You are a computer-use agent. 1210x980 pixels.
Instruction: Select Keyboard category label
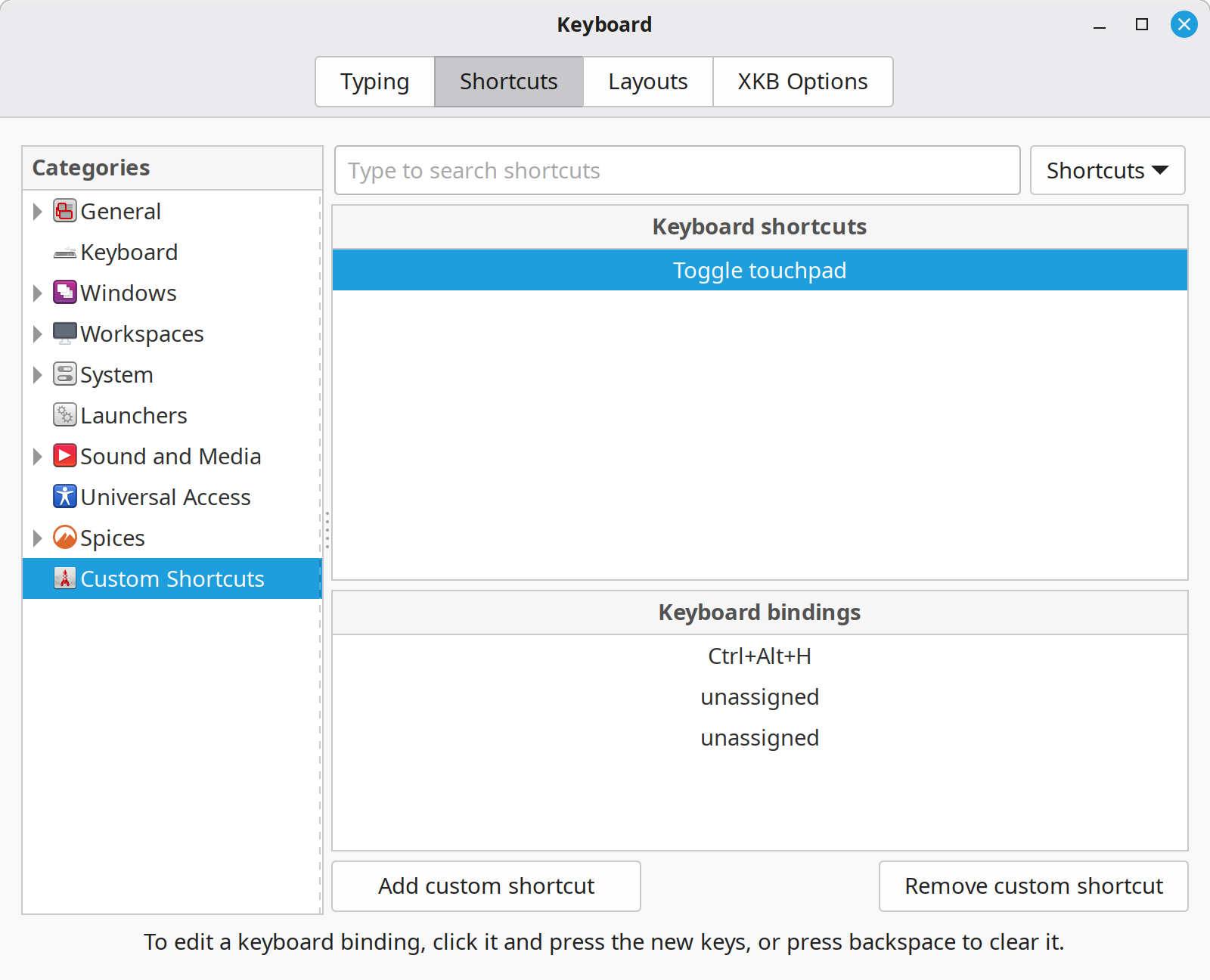(129, 252)
